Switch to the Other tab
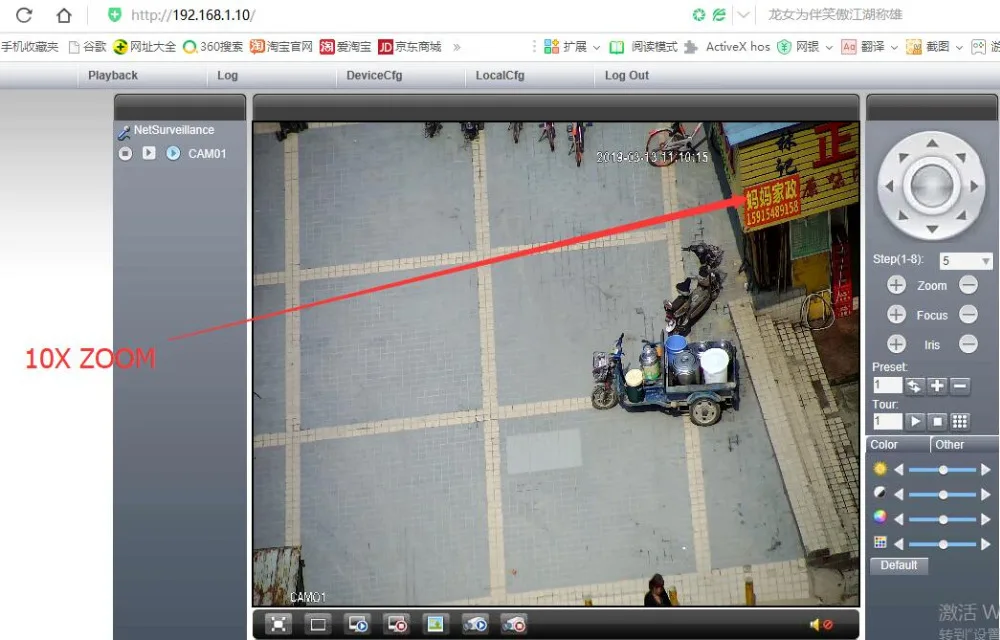 964,445
